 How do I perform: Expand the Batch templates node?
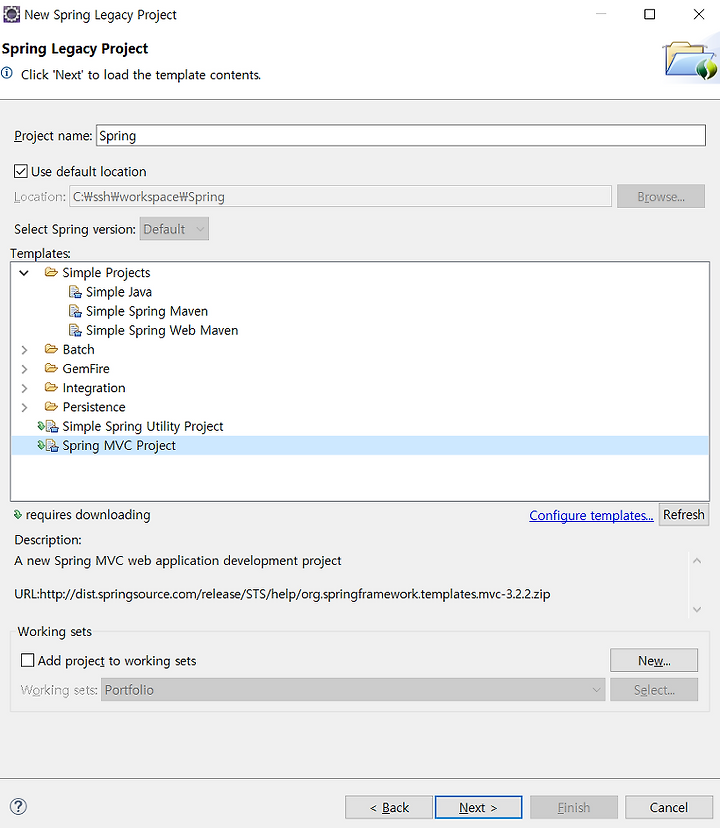tap(24, 350)
